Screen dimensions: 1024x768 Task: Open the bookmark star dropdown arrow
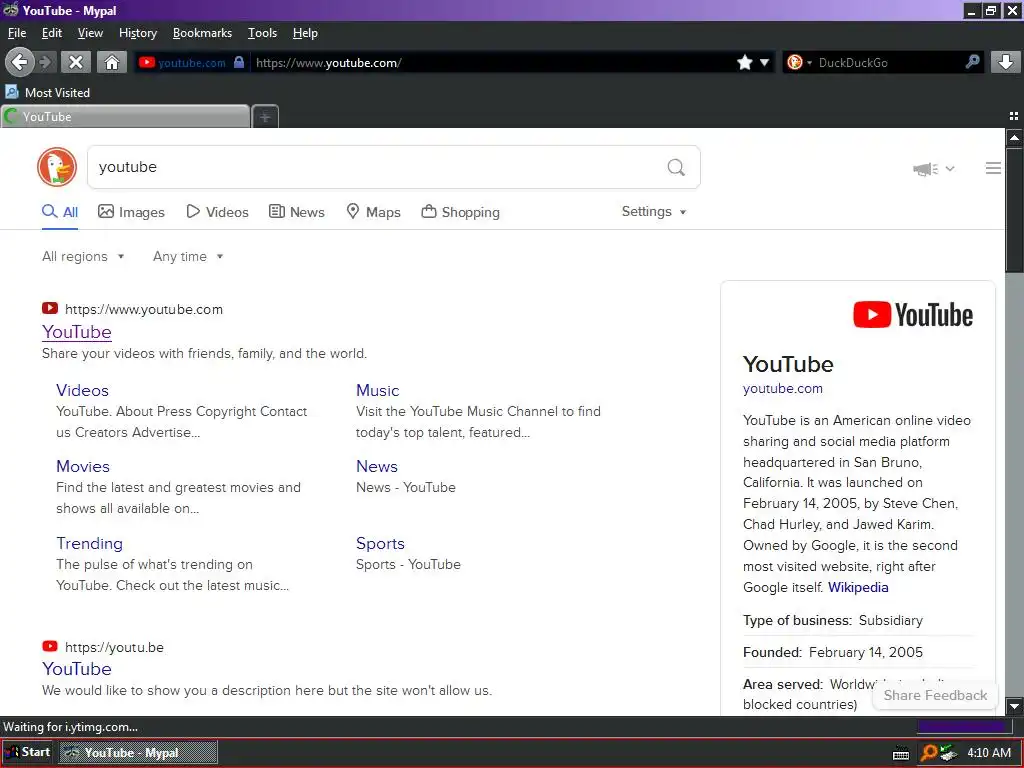coord(764,62)
